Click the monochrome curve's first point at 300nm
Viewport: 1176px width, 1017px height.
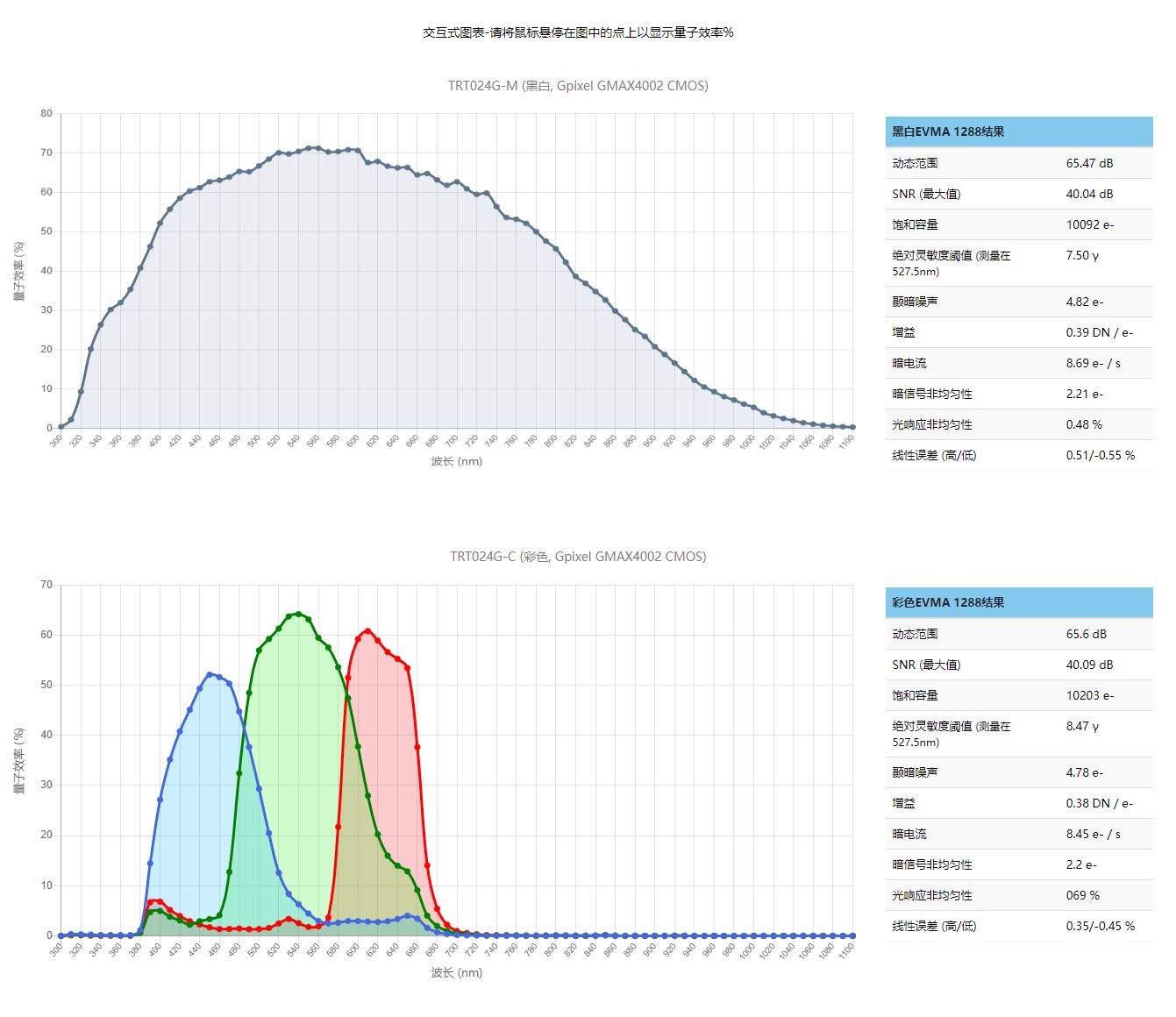pyautogui.click(x=61, y=427)
